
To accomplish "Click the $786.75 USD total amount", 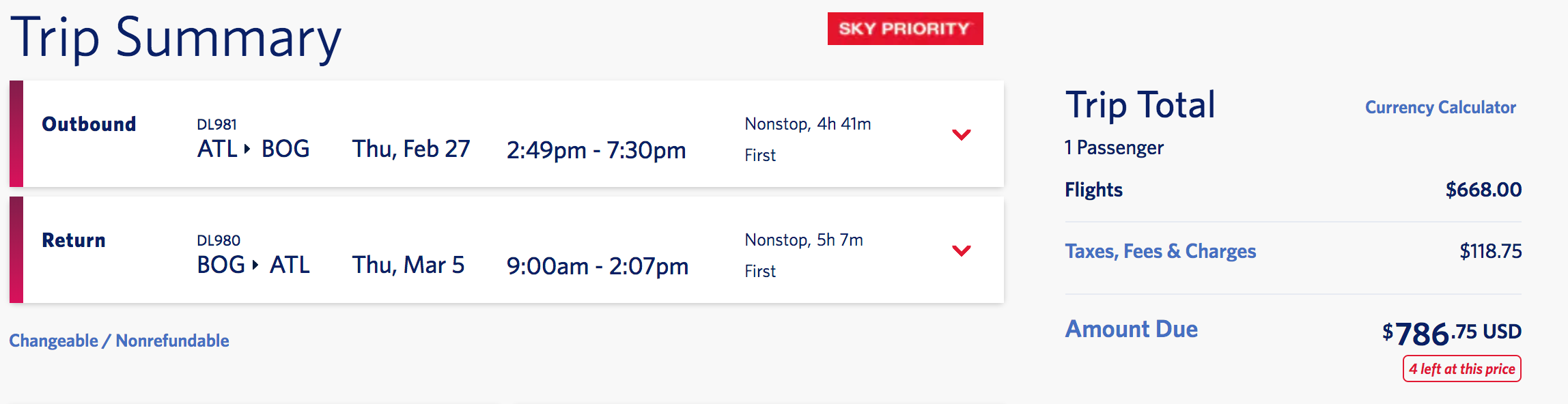I will [1452, 333].
